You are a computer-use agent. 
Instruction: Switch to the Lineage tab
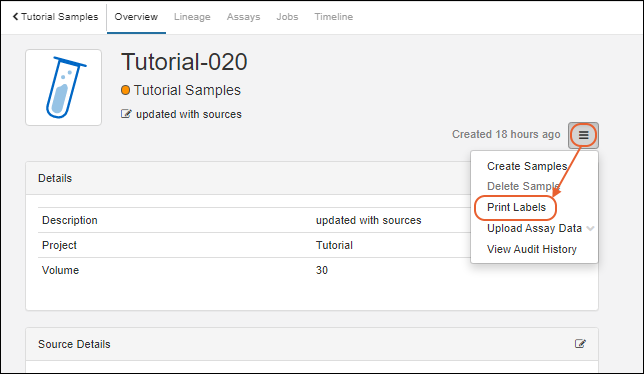tap(192, 17)
